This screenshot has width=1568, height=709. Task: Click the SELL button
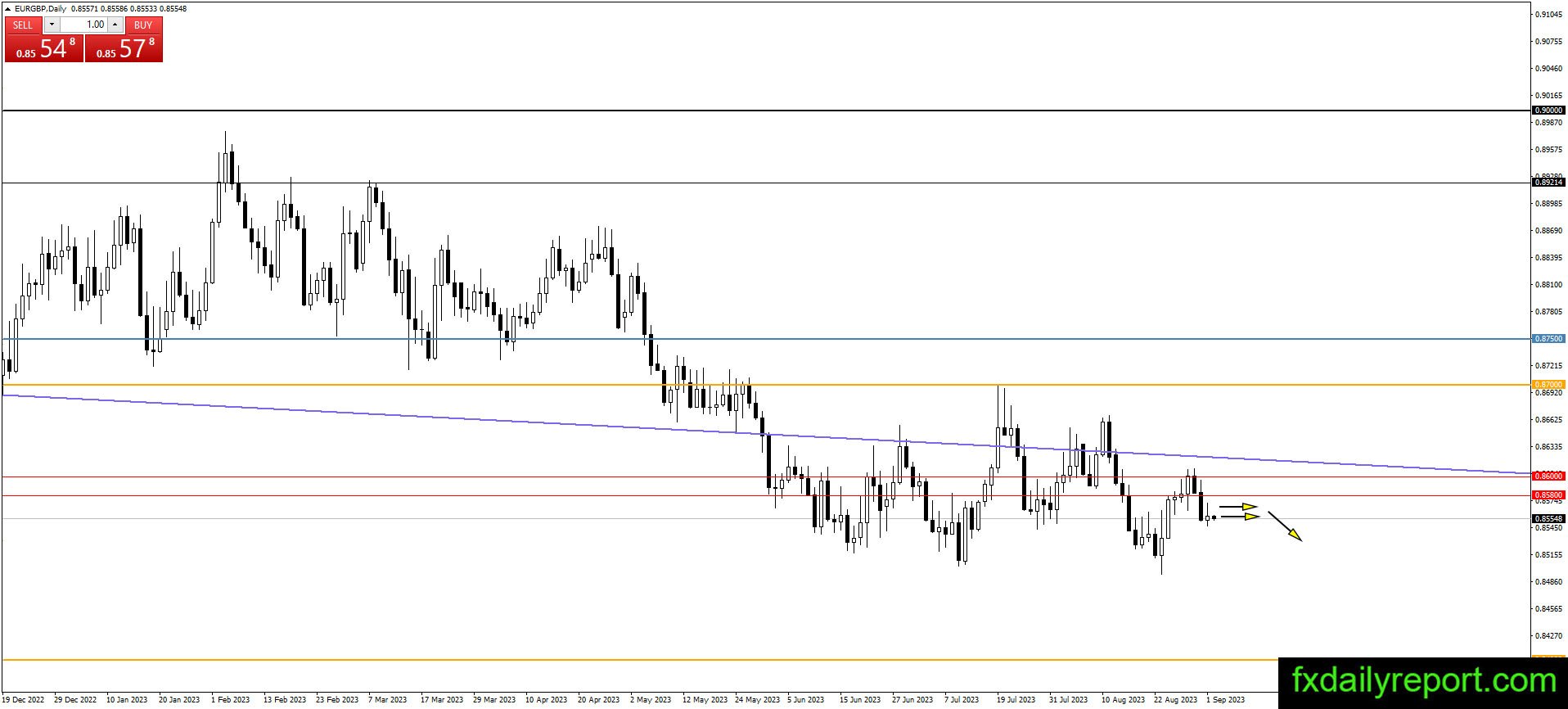tap(23, 25)
